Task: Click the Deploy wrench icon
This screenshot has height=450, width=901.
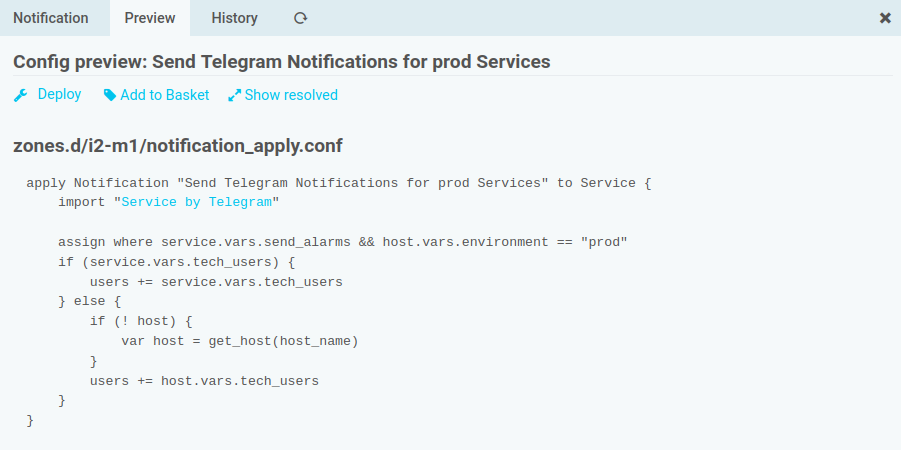Action: pos(21,95)
